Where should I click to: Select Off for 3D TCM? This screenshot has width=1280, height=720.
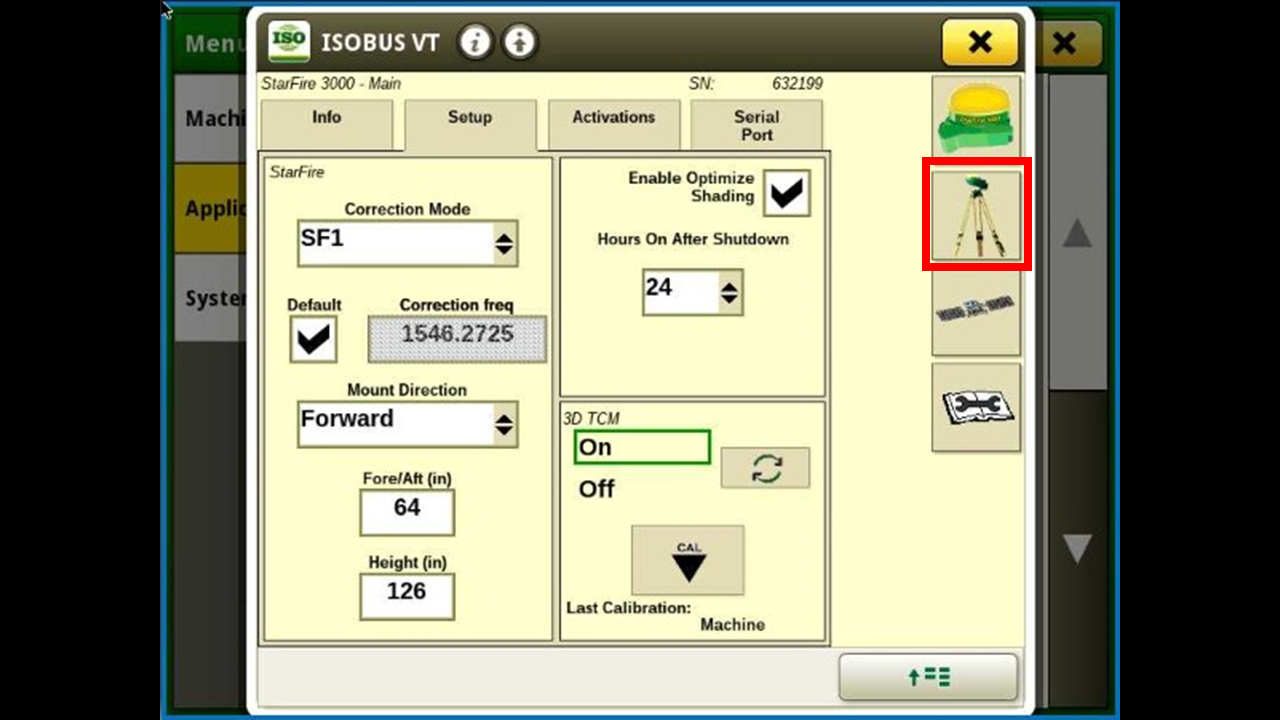[x=597, y=489]
